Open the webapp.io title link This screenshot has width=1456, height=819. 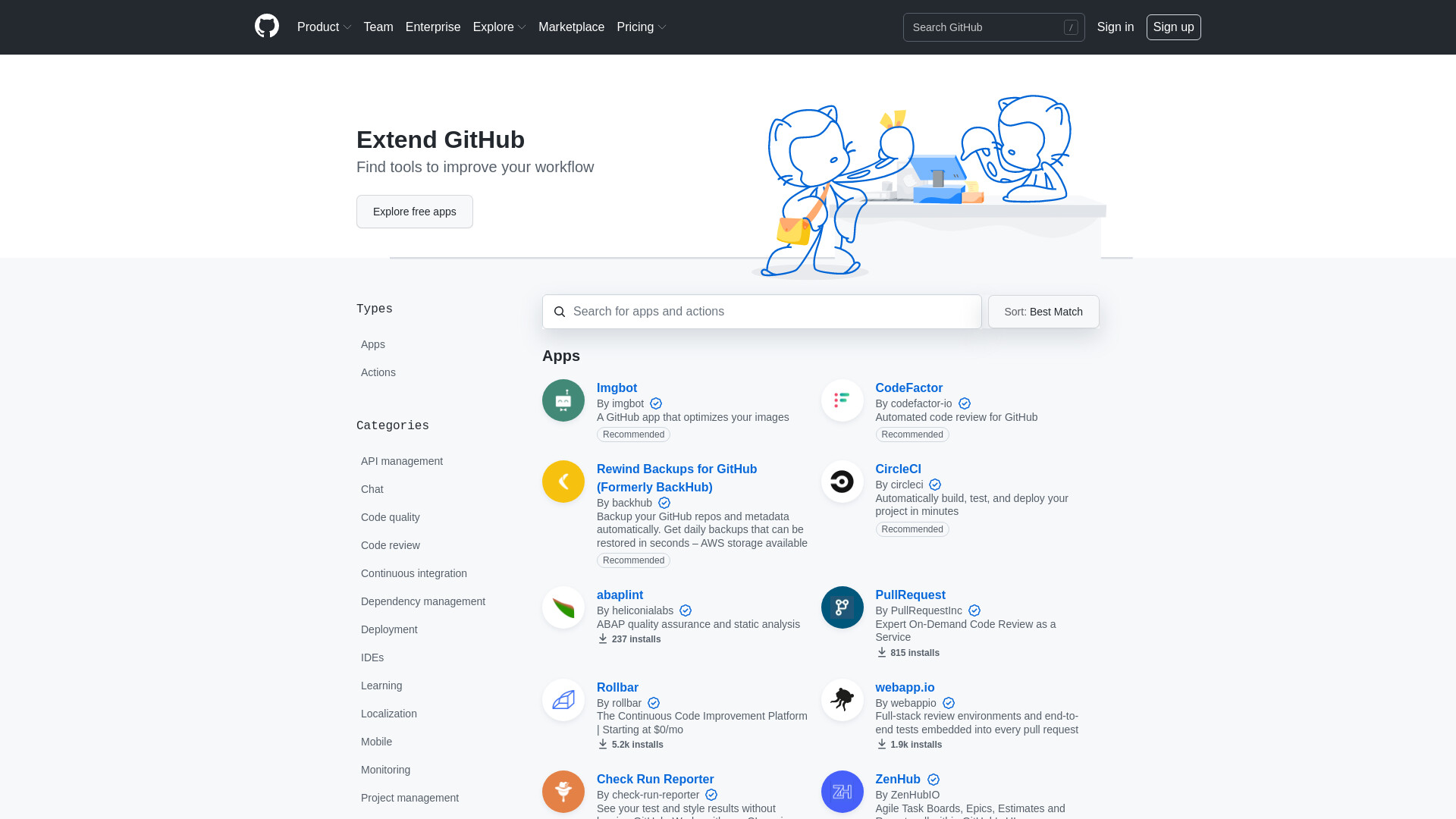pos(905,688)
